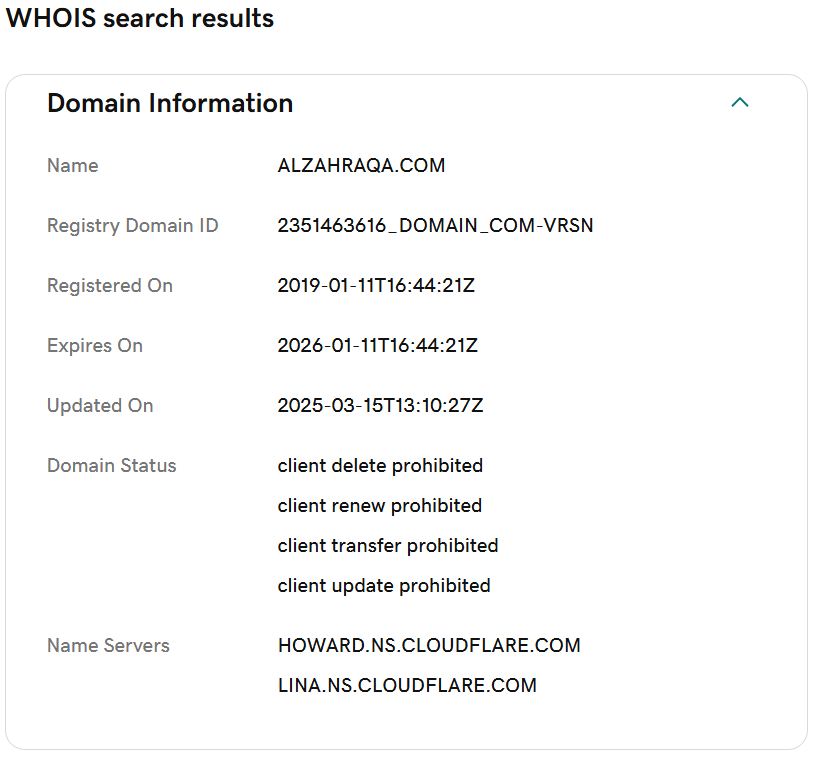
Task: Click the Name field label
Action: coord(73,166)
